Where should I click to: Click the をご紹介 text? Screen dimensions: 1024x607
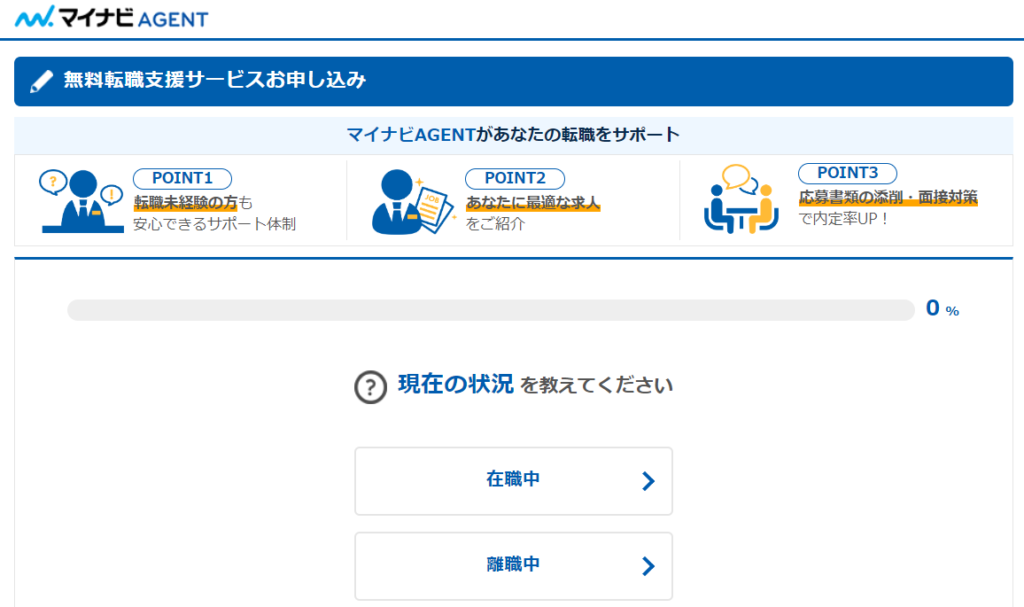tap(495, 224)
